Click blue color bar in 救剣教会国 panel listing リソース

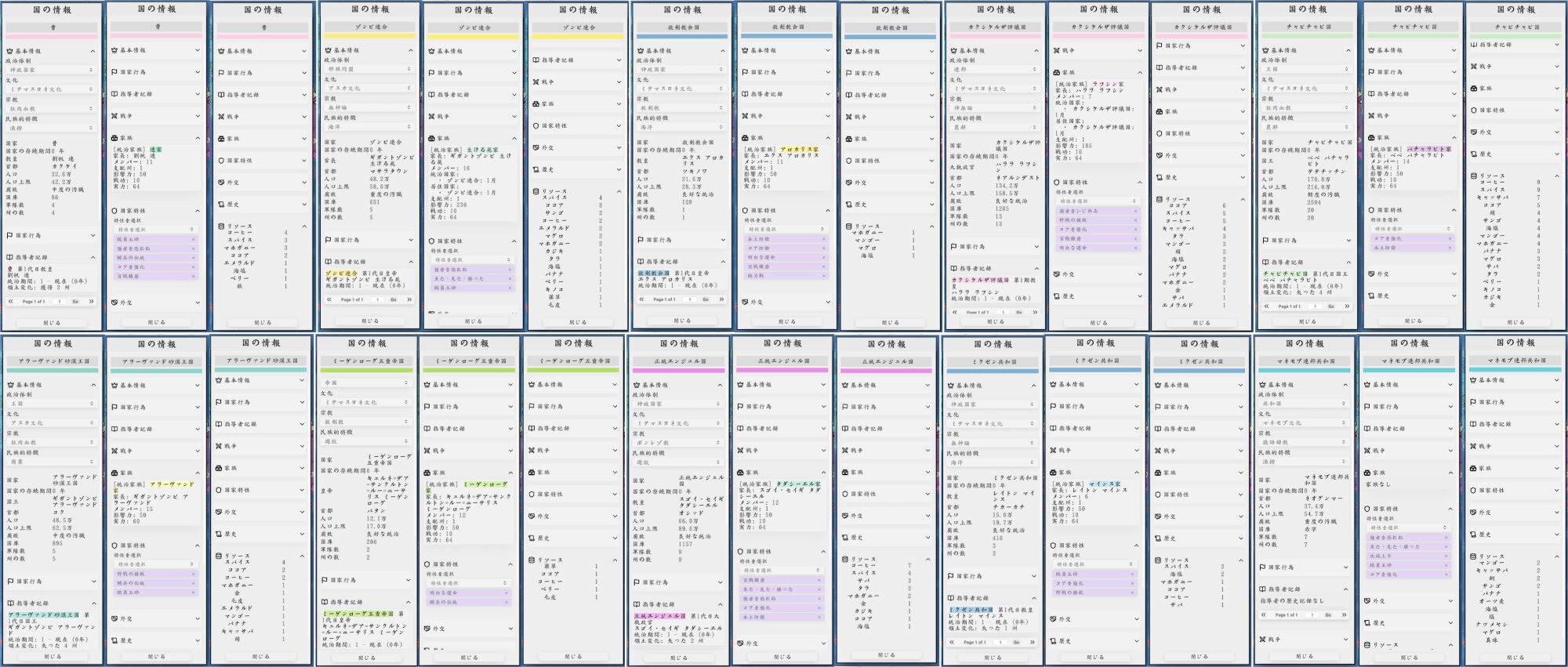click(x=891, y=37)
